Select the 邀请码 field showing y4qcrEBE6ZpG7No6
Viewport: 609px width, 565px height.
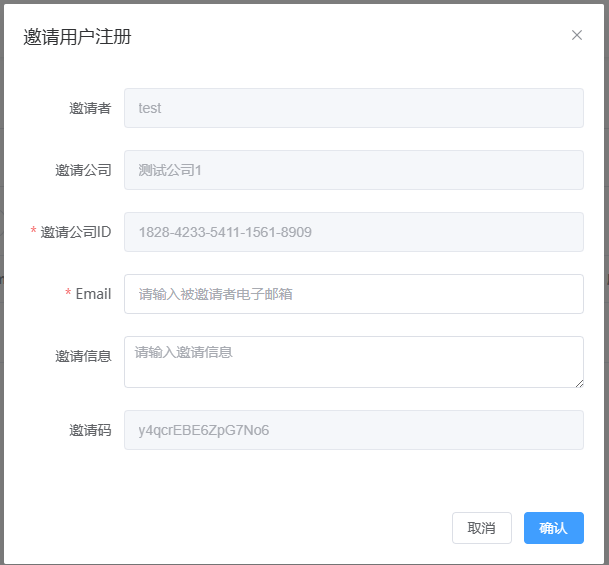point(353,430)
